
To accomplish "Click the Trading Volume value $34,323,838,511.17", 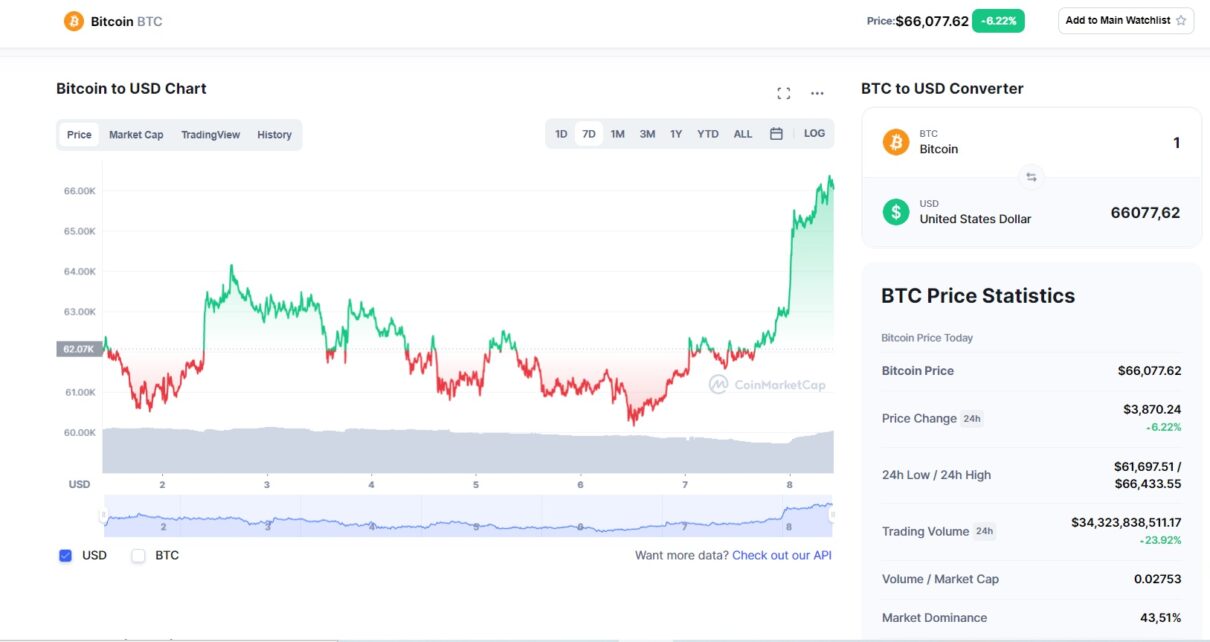I will tap(1126, 522).
